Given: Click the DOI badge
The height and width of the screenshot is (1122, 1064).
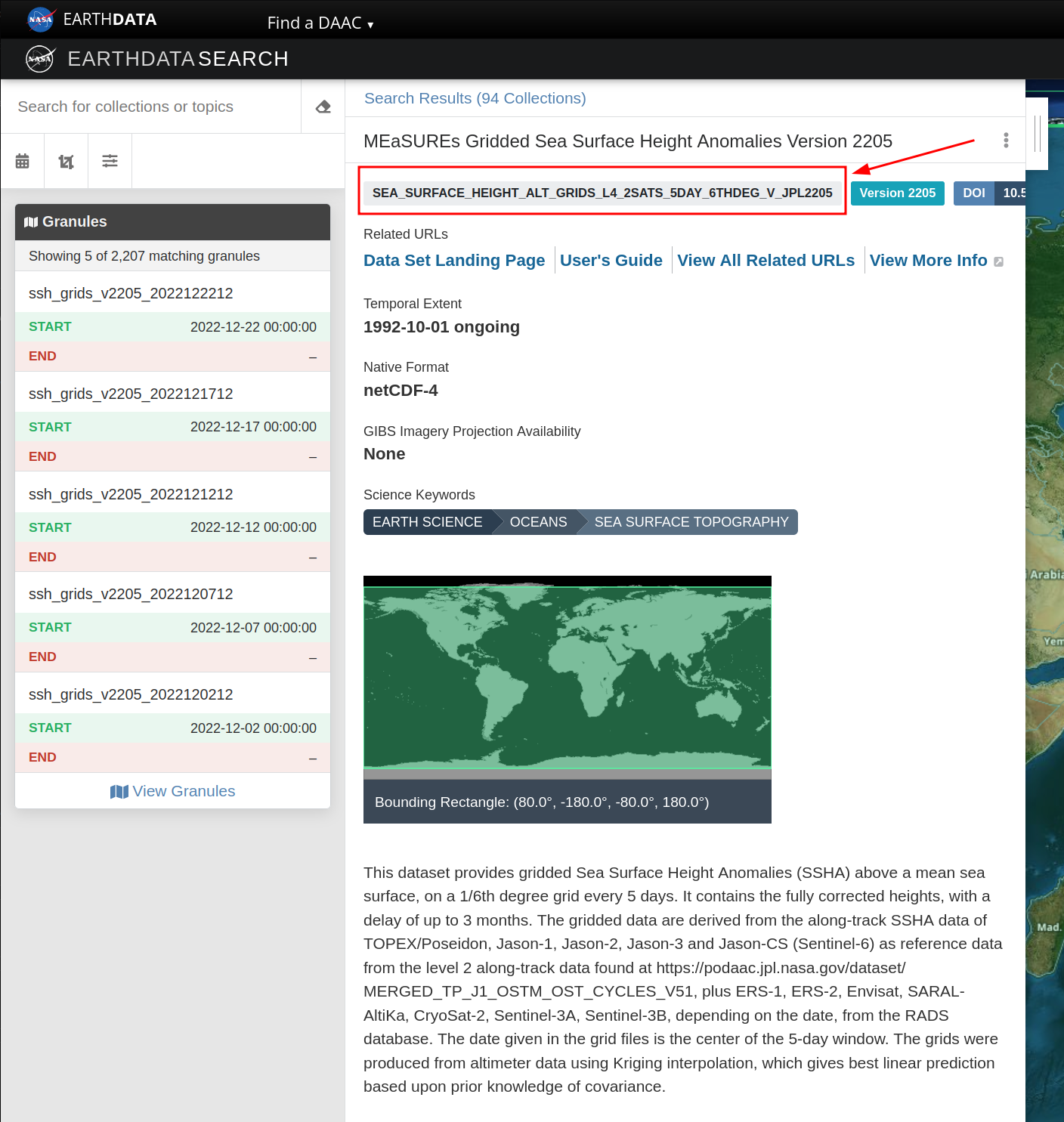Looking at the screenshot, I should 973,193.
